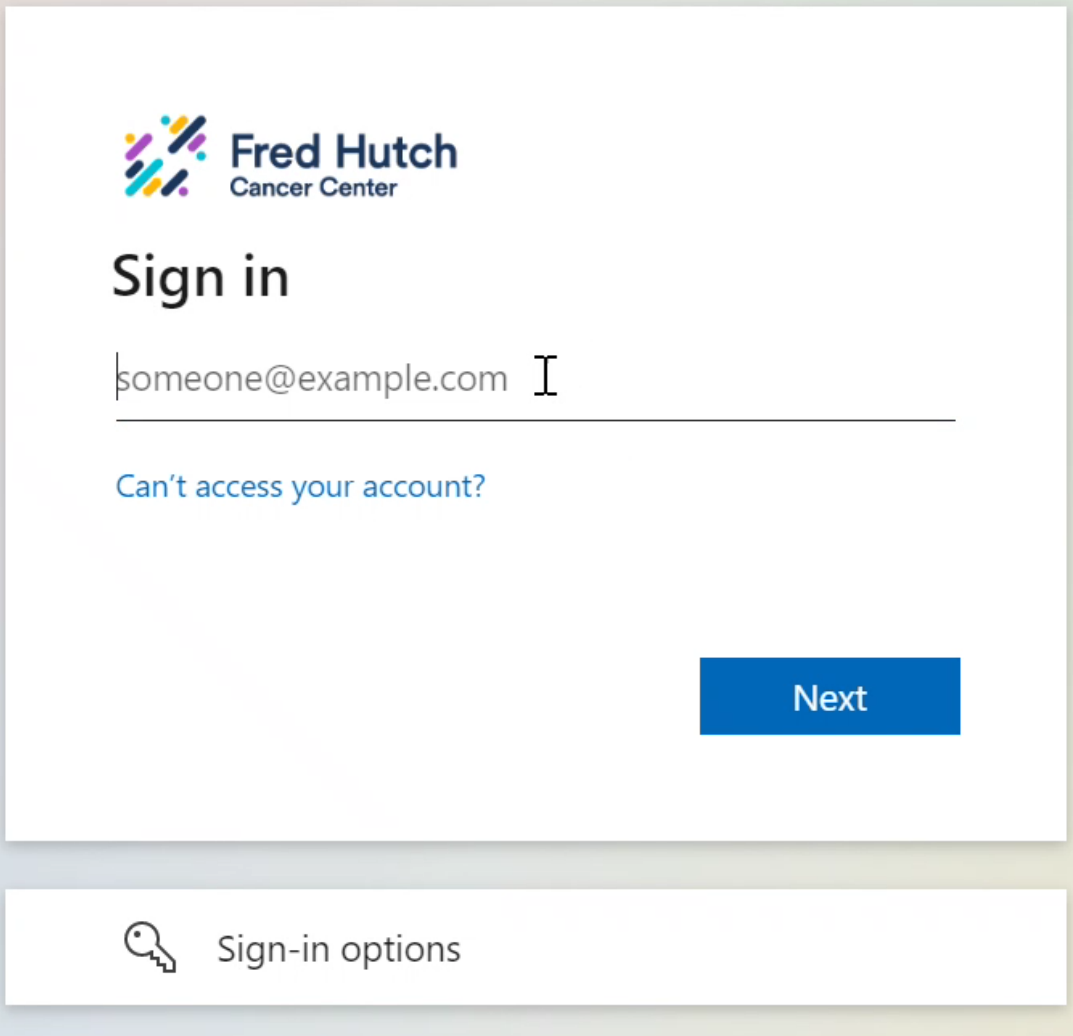Viewport: 1073px width, 1036px height.
Task: Open the Can't access your account link
Action: pos(300,486)
